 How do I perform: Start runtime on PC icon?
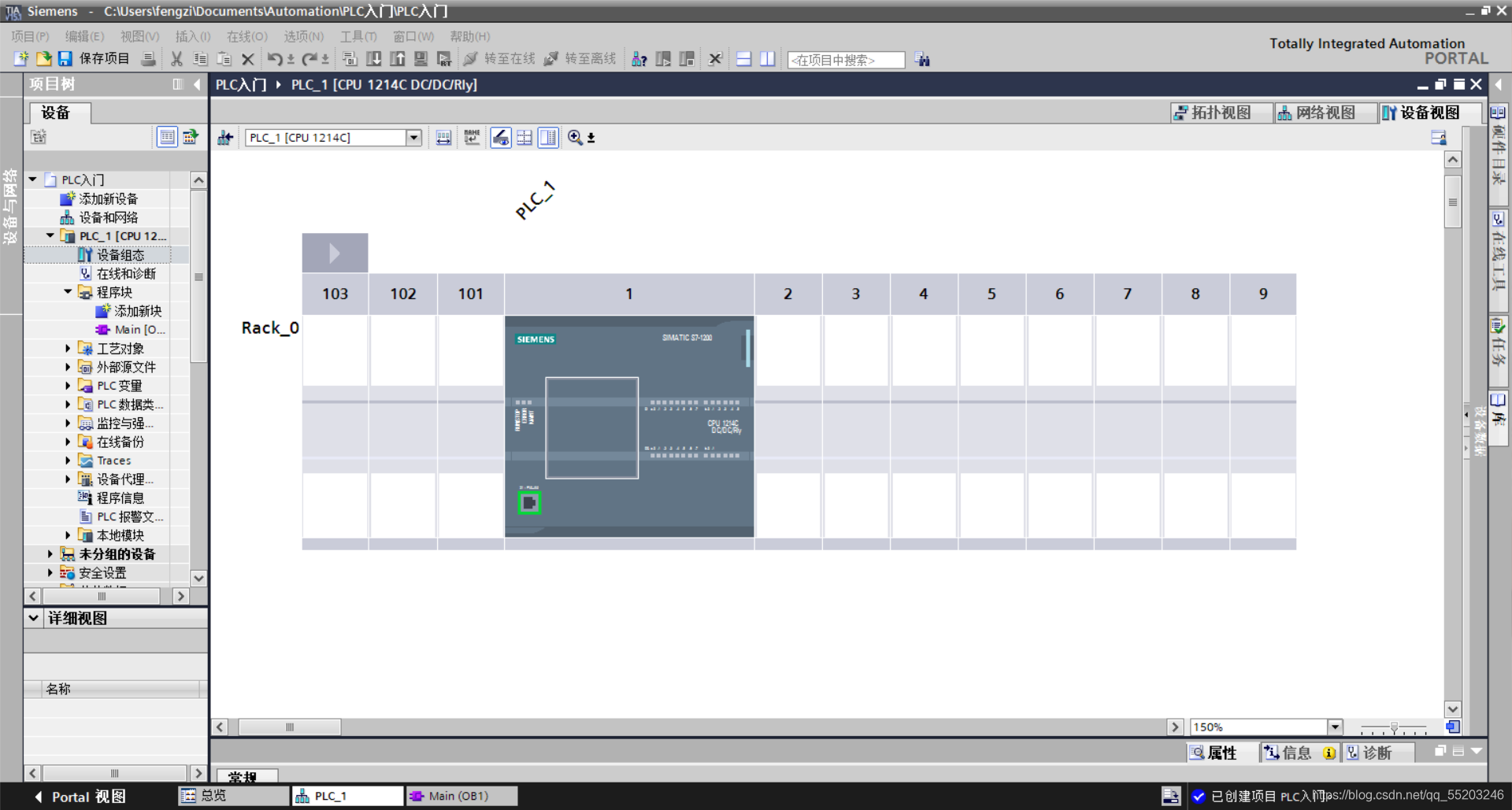pos(444,59)
